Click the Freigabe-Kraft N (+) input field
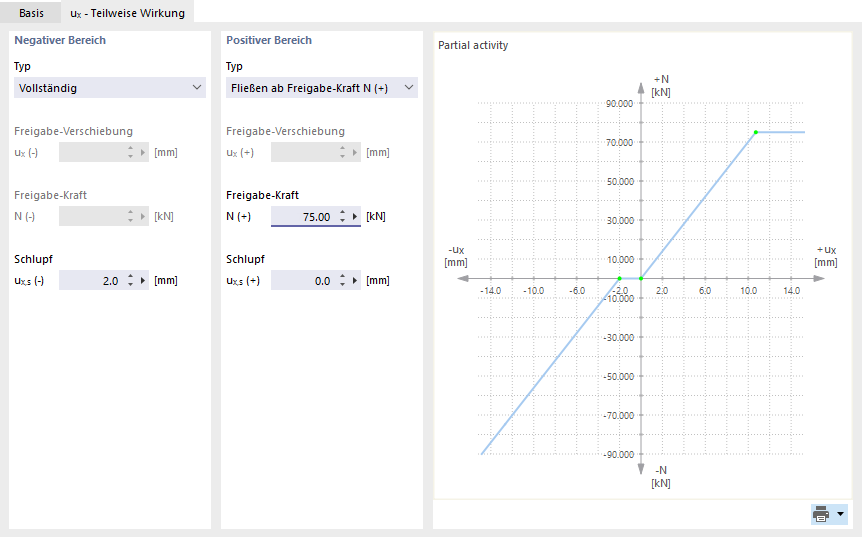 302,216
